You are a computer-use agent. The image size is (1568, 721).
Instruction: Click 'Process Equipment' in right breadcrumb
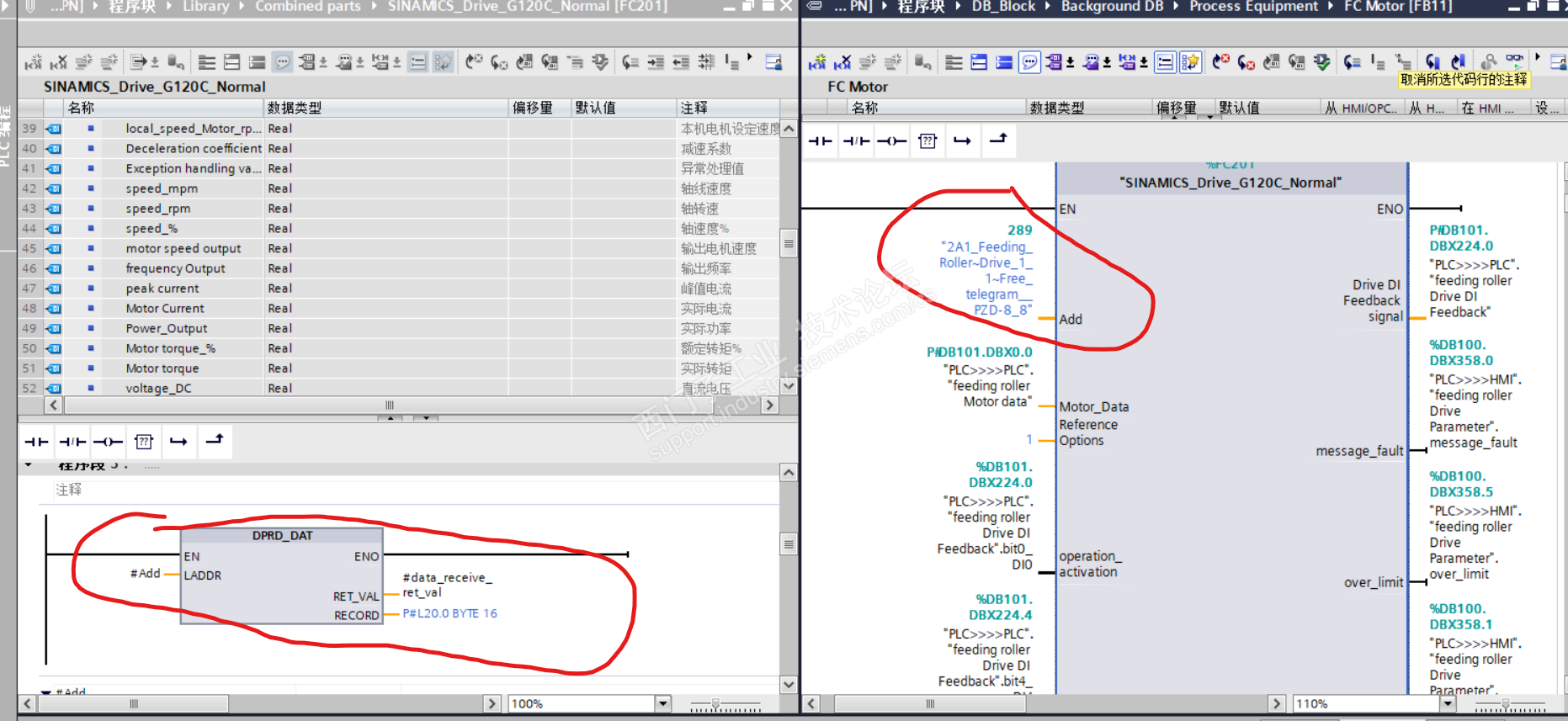1253,7
